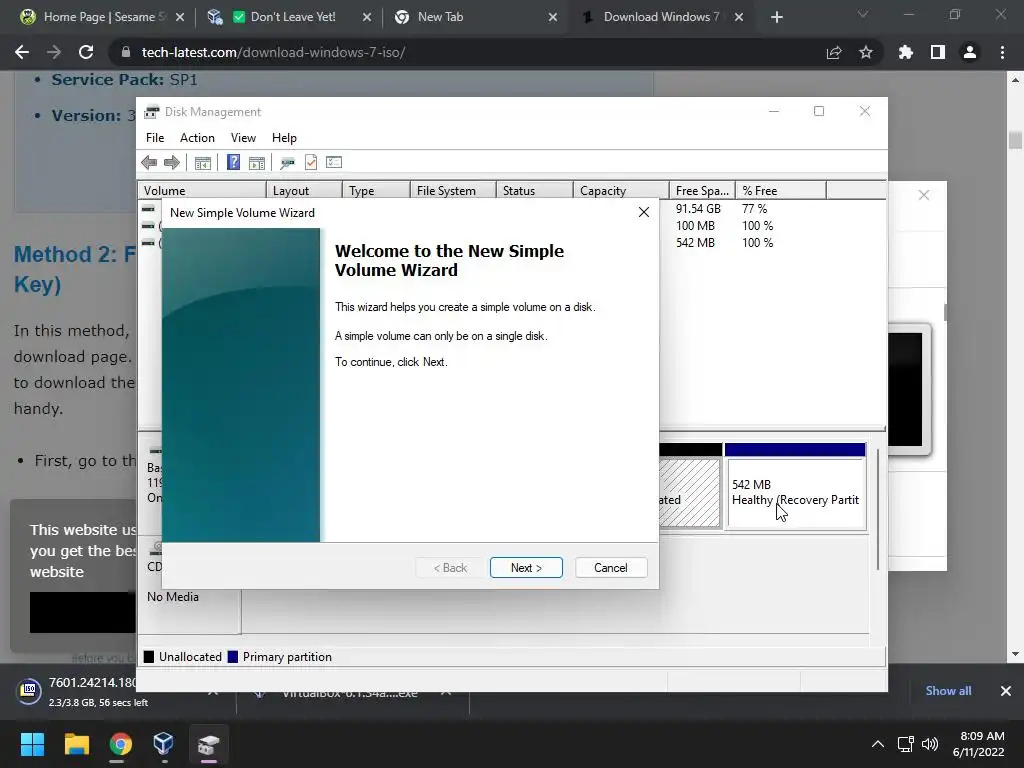Click the % Free column header
Image resolution: width=1024 pixels, height=768 pixels.
[x=781, y=191]
